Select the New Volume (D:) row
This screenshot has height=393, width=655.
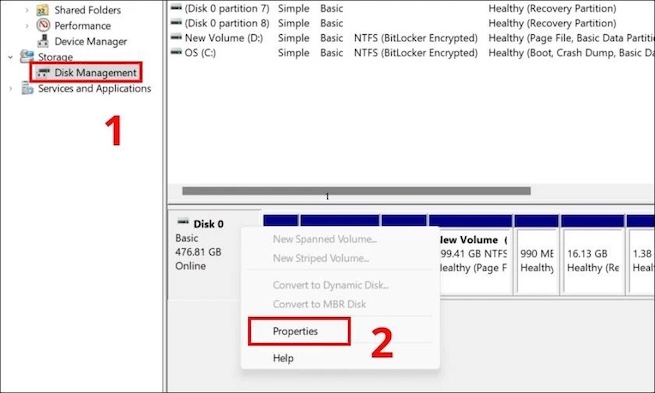click(x=412, y=38)
